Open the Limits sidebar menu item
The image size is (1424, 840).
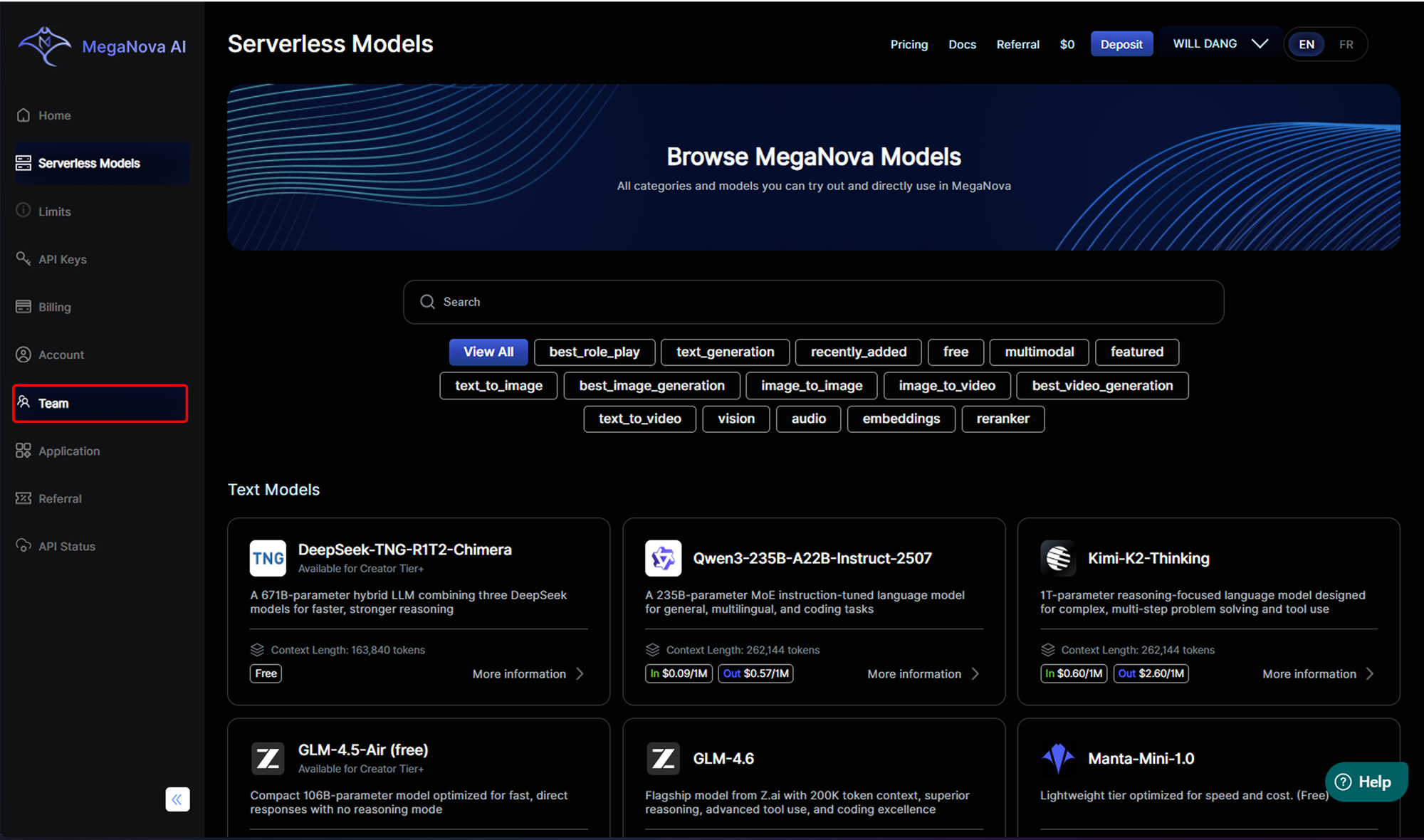[x=54, y=211]
